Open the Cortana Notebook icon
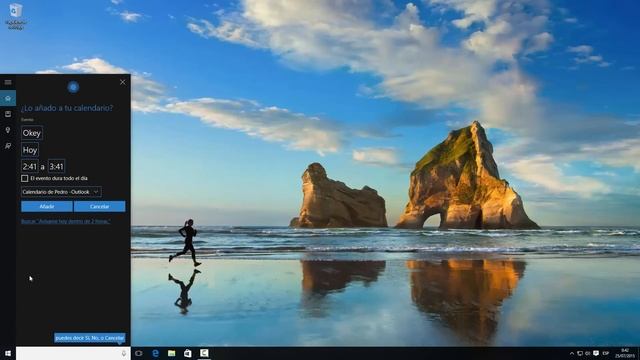 [x=8, y=114]
